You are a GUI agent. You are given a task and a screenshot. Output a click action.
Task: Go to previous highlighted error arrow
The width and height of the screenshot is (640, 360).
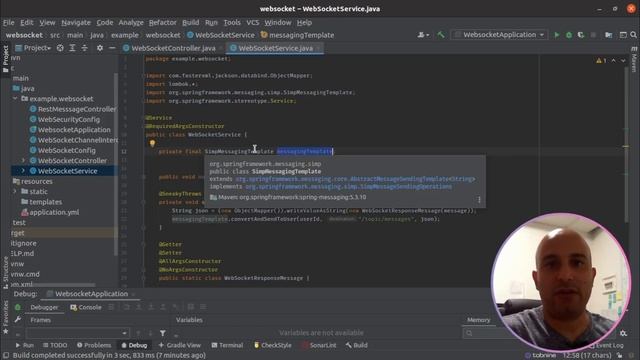coord(613,60)
